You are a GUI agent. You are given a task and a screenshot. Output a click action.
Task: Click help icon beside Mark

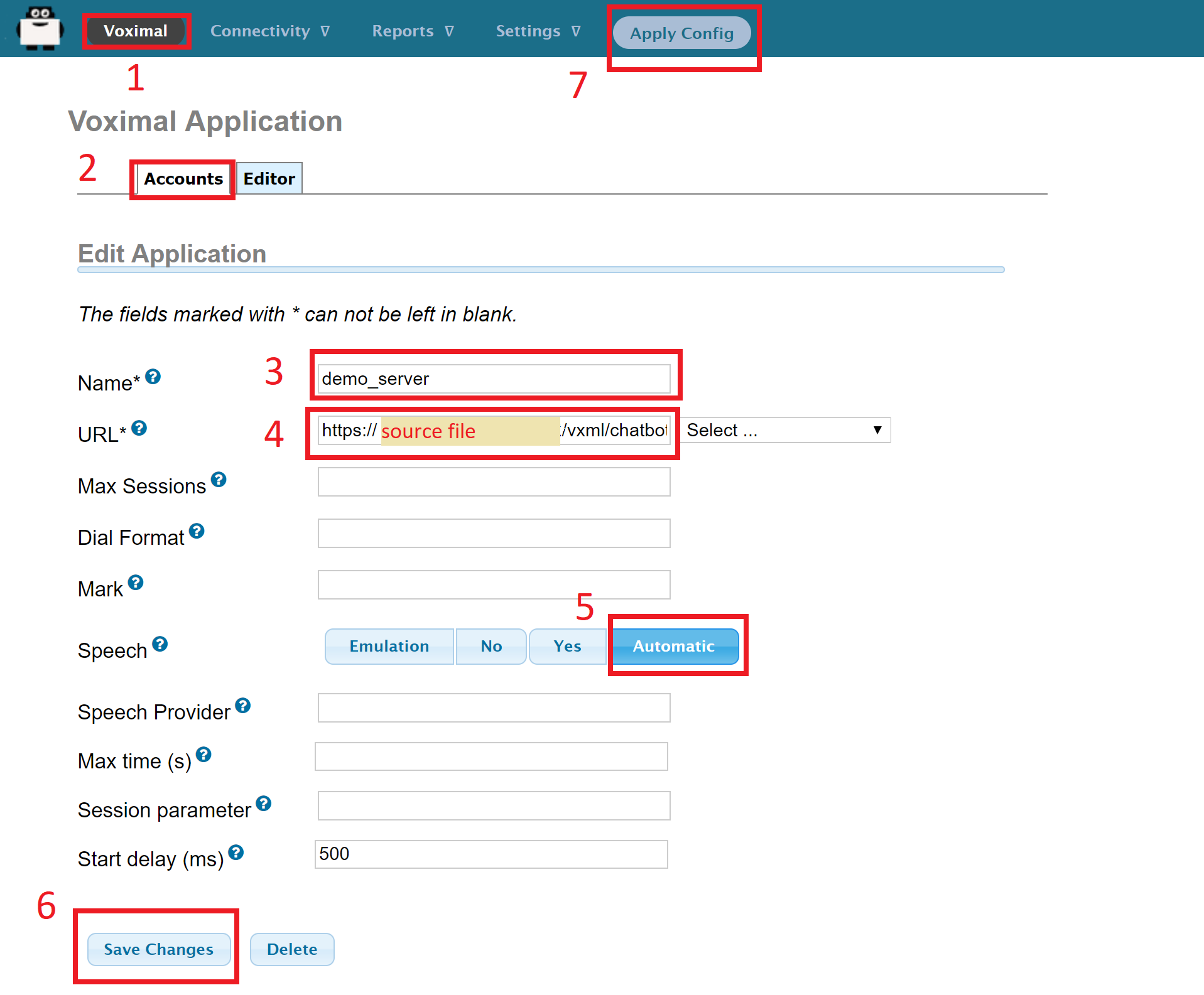tap(136, 583)
